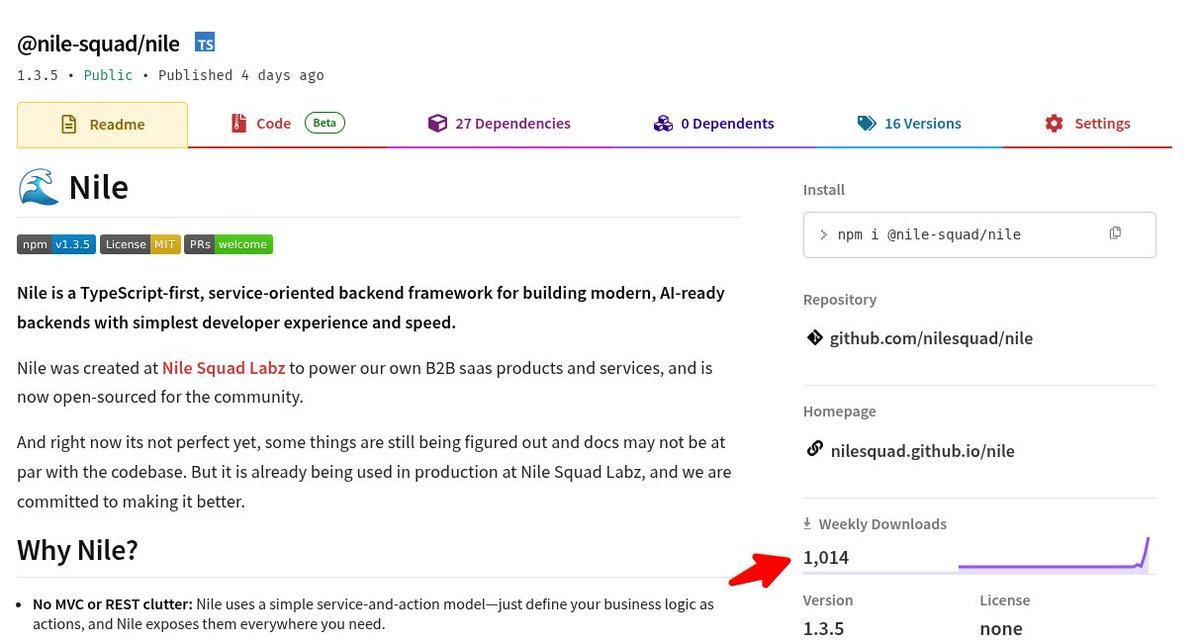Open github.com/nilesquad/nile repository link
1200x644 pixels.
(931, 338)
